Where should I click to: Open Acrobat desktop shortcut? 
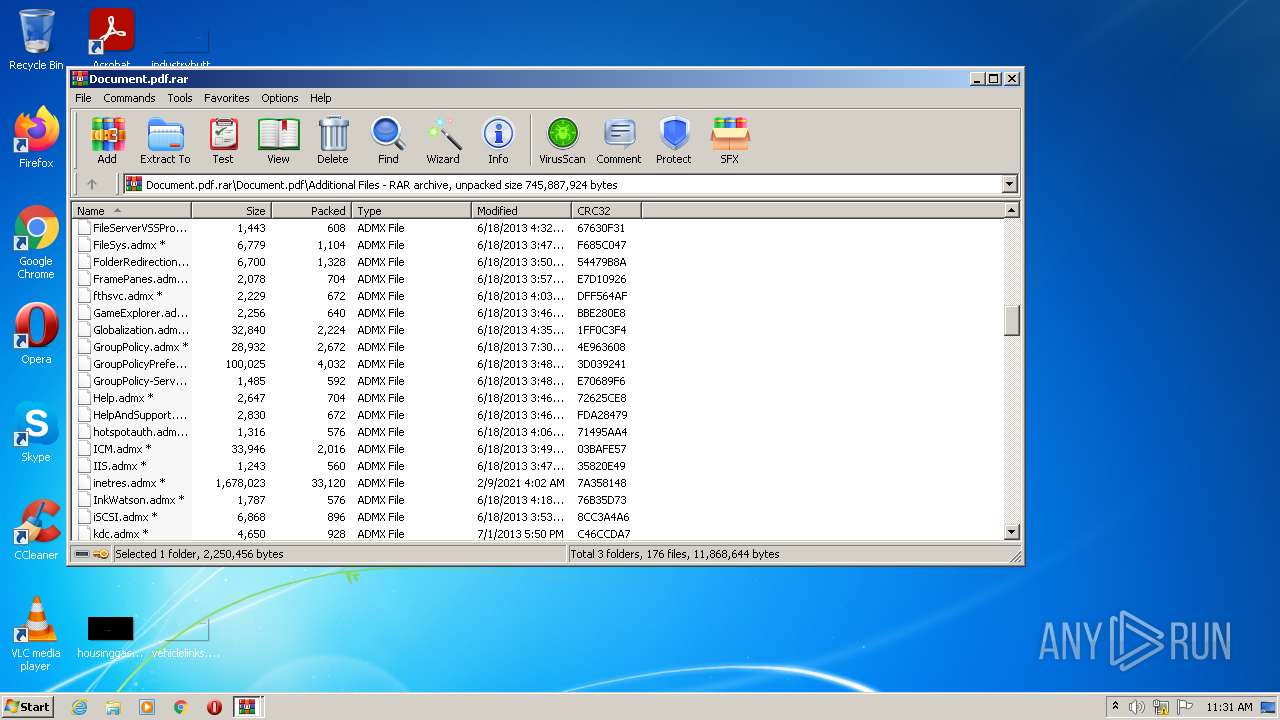coord(112,38)
